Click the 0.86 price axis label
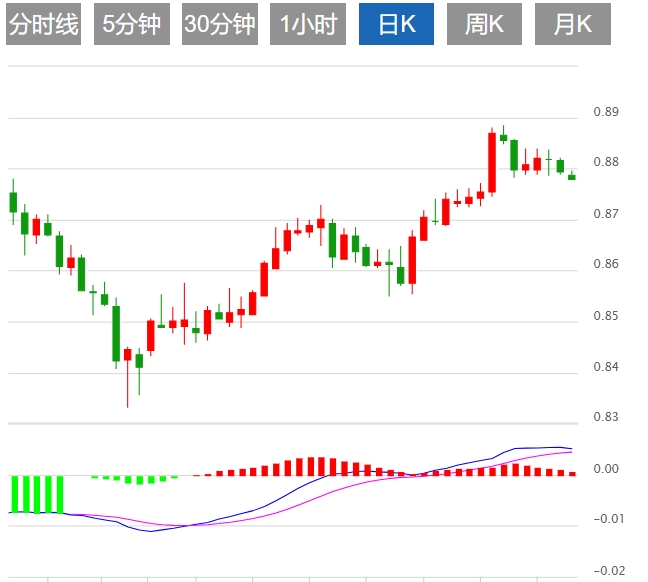This screenshot has height=582, width=648. 605,265
